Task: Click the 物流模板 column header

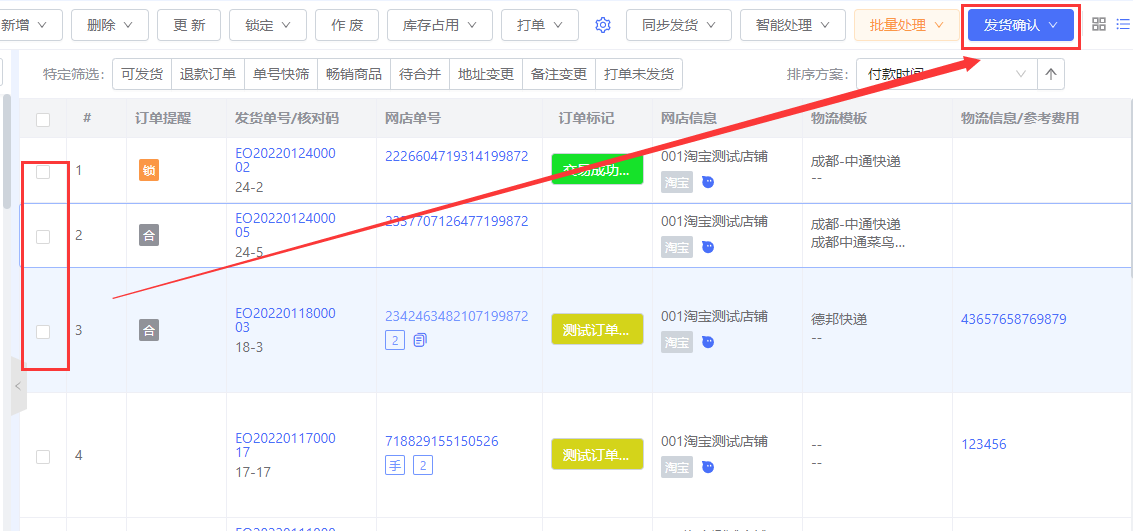Action: [x=839, y=118]
